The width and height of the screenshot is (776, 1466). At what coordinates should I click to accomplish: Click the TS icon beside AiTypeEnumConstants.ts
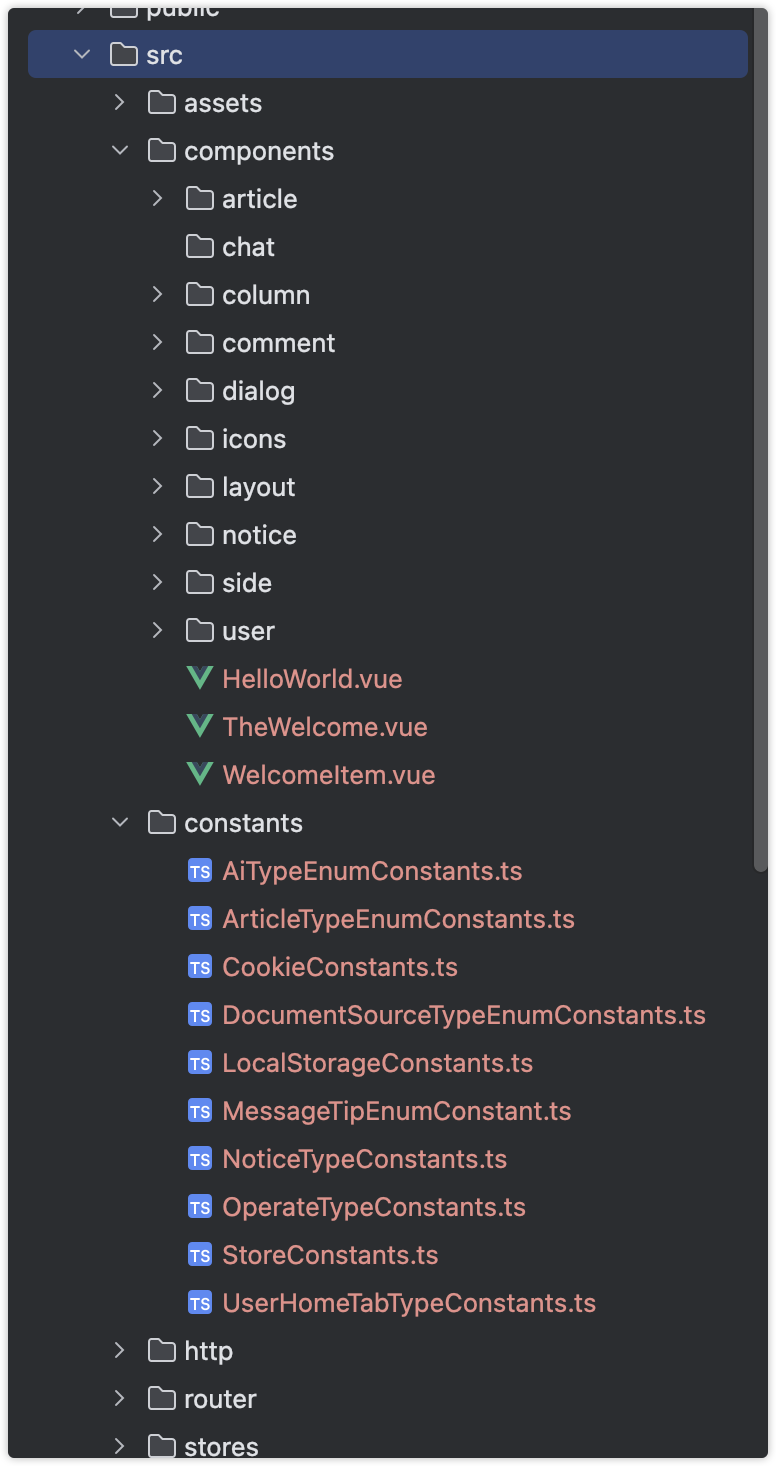coord(200,871)
